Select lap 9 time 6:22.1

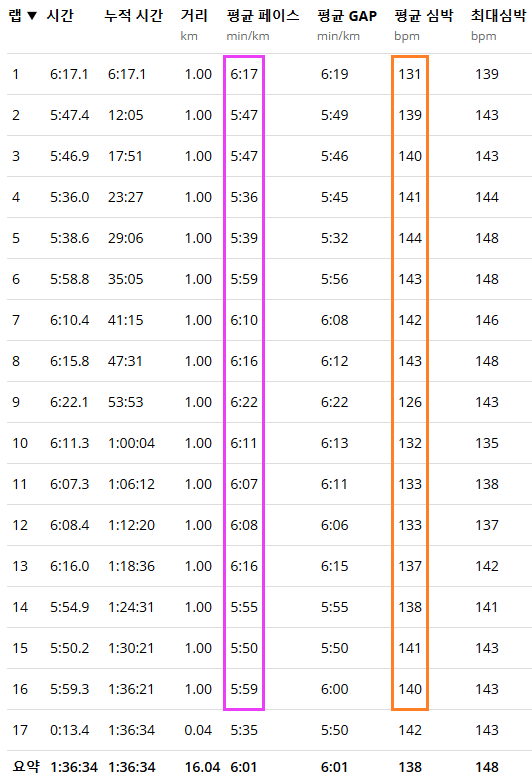(x=69, y=402)
